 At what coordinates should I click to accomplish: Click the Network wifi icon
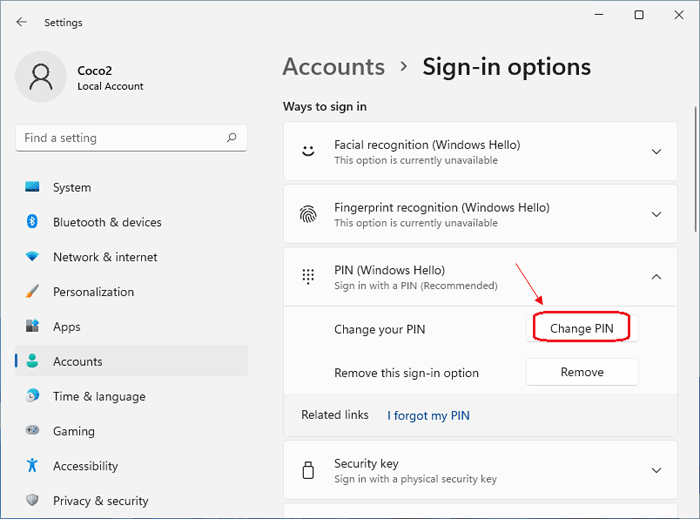pos(32,257)
